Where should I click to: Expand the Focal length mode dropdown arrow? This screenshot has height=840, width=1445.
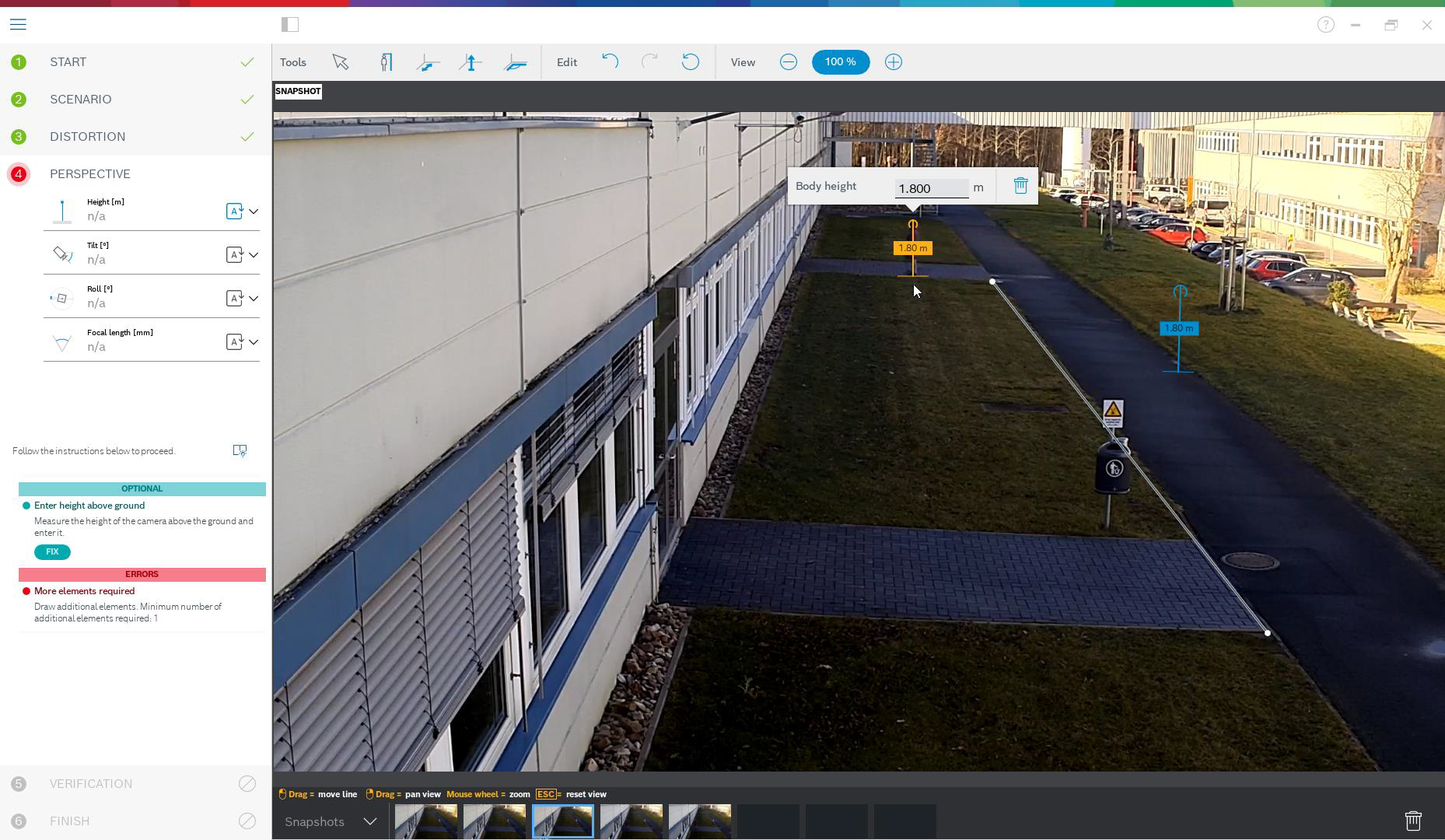tap(254, 342)
